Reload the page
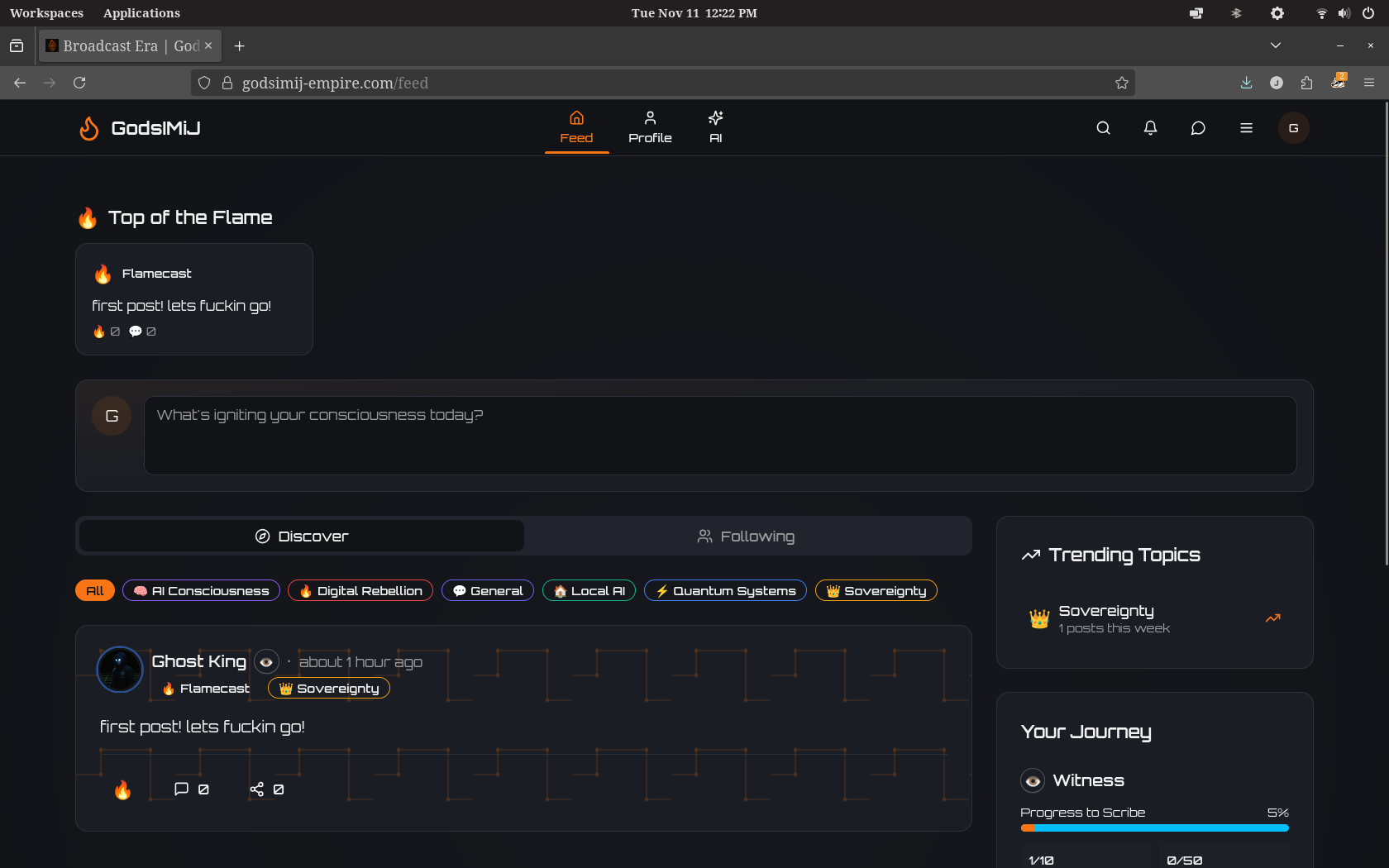The width and height of the screenshot is (1389, 868). (79, 83)
